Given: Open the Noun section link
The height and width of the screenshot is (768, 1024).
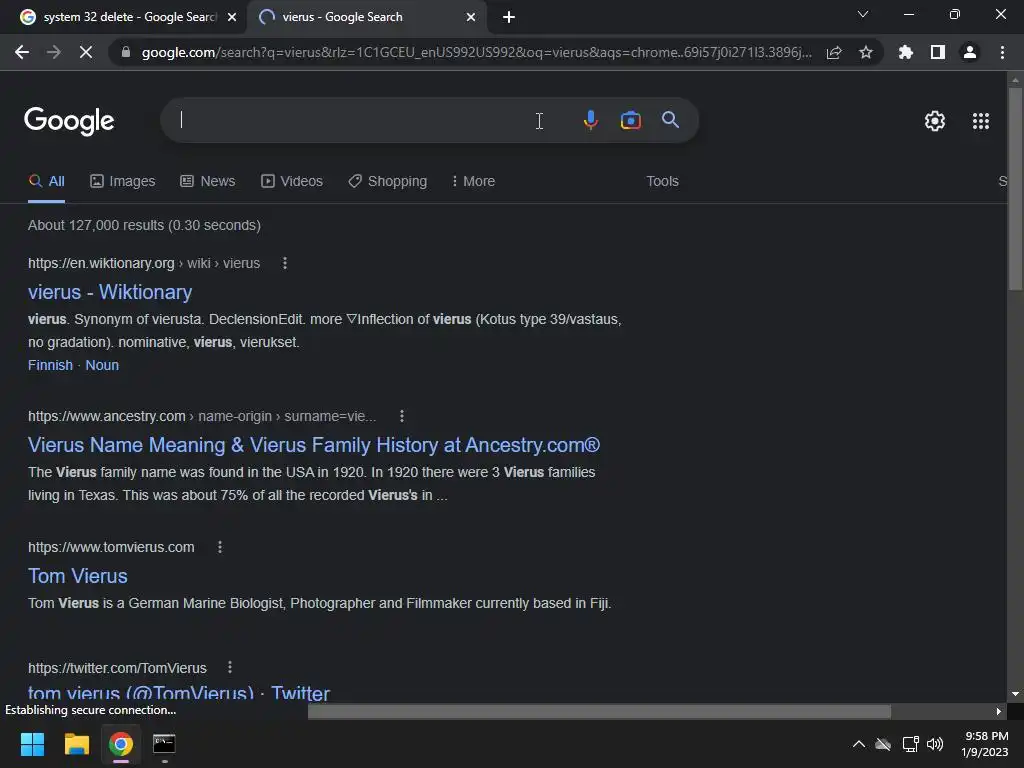Looking at the screenshot, I should pos(102,365).
